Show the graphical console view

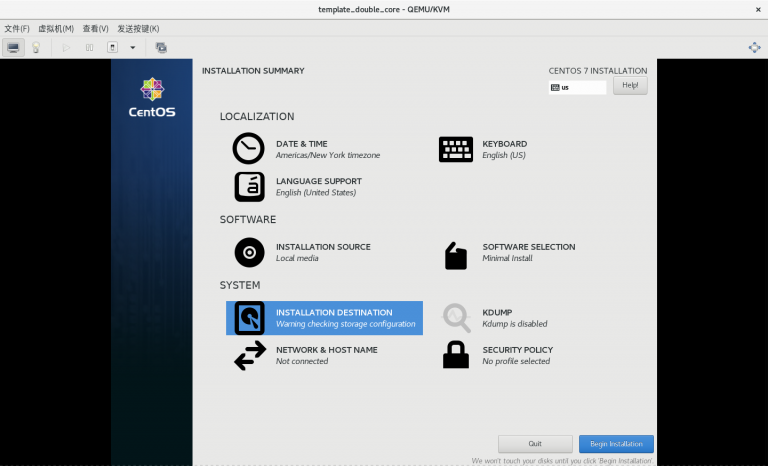(13, 48)
